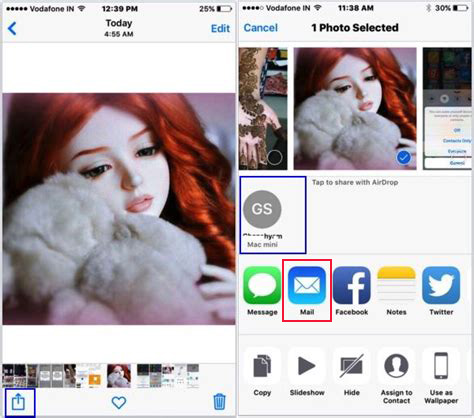Share the photo through Mail

[307, 291]
